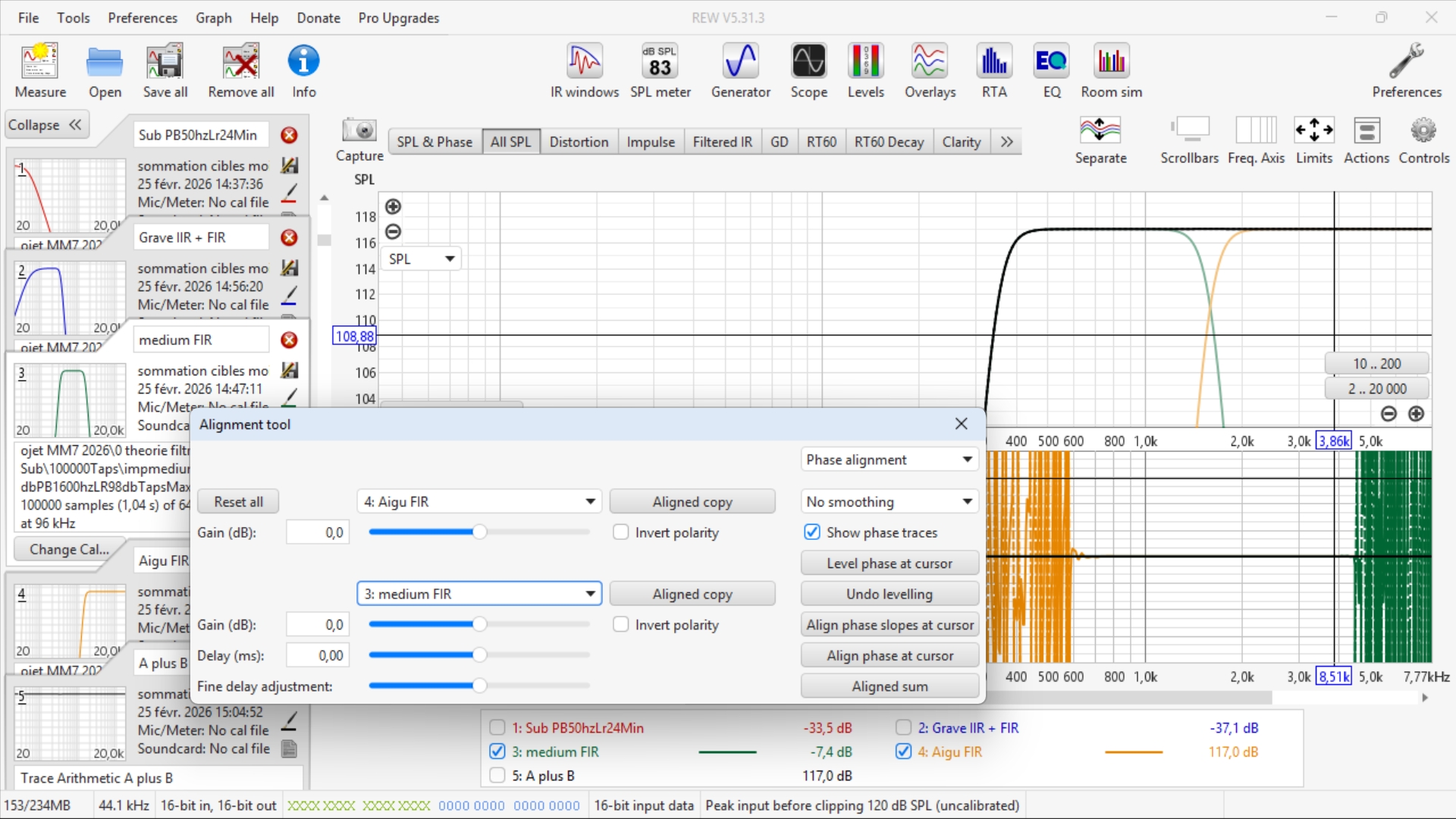Viewport: 1456px width, 819px height.
Task: Launch the signal Generator
Action: 740,71
